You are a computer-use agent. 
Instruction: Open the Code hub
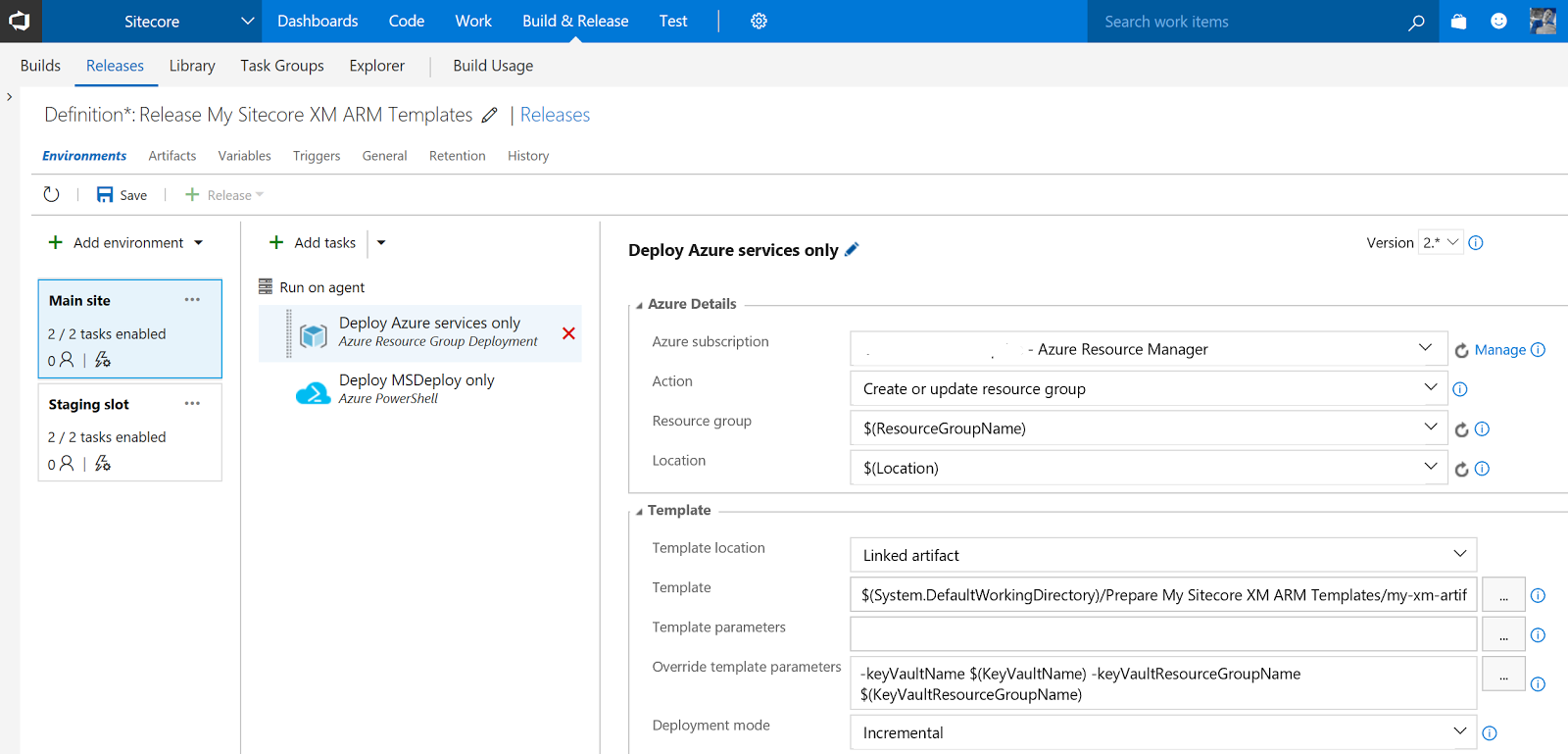[x=406, y=21]
